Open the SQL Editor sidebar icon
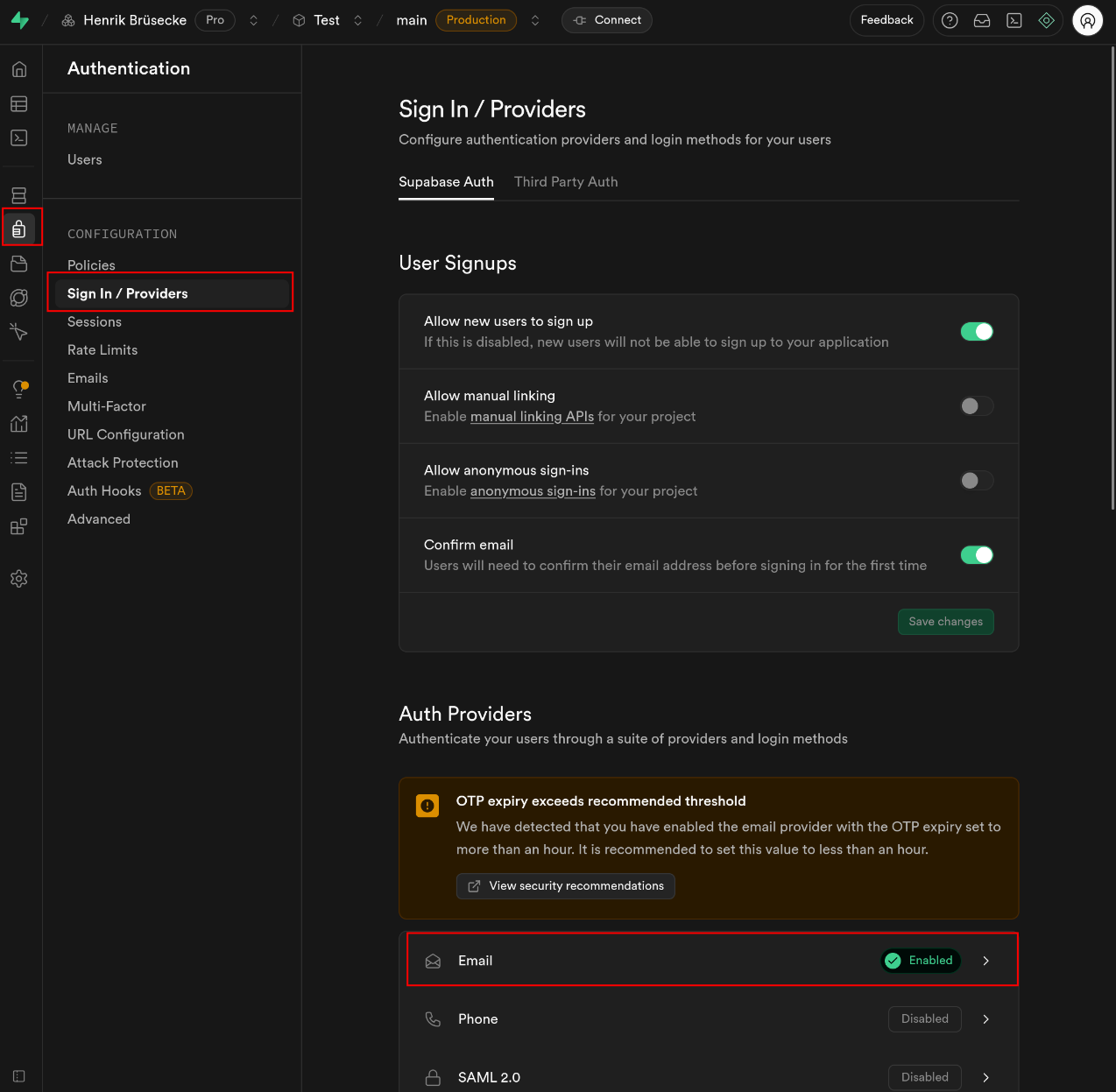The height and width of the screenshot is (1092, 1116). click(x=19, y=138)
